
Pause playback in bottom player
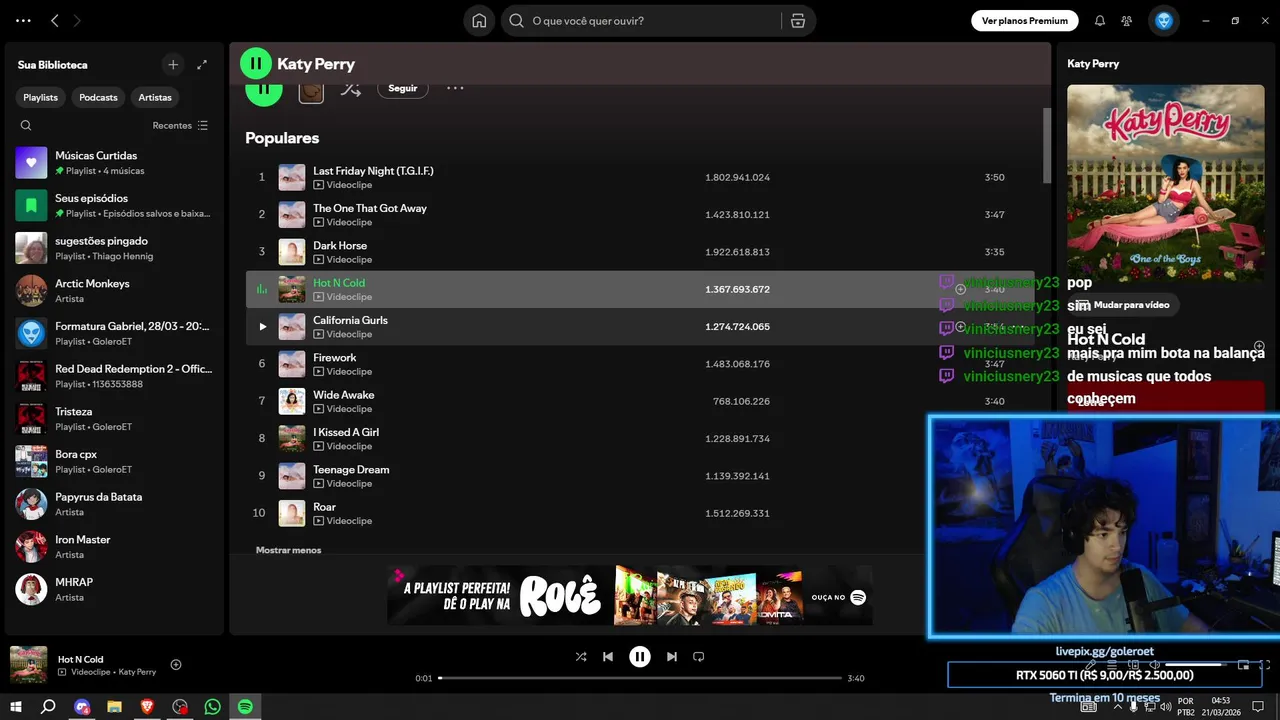point(640,657)
